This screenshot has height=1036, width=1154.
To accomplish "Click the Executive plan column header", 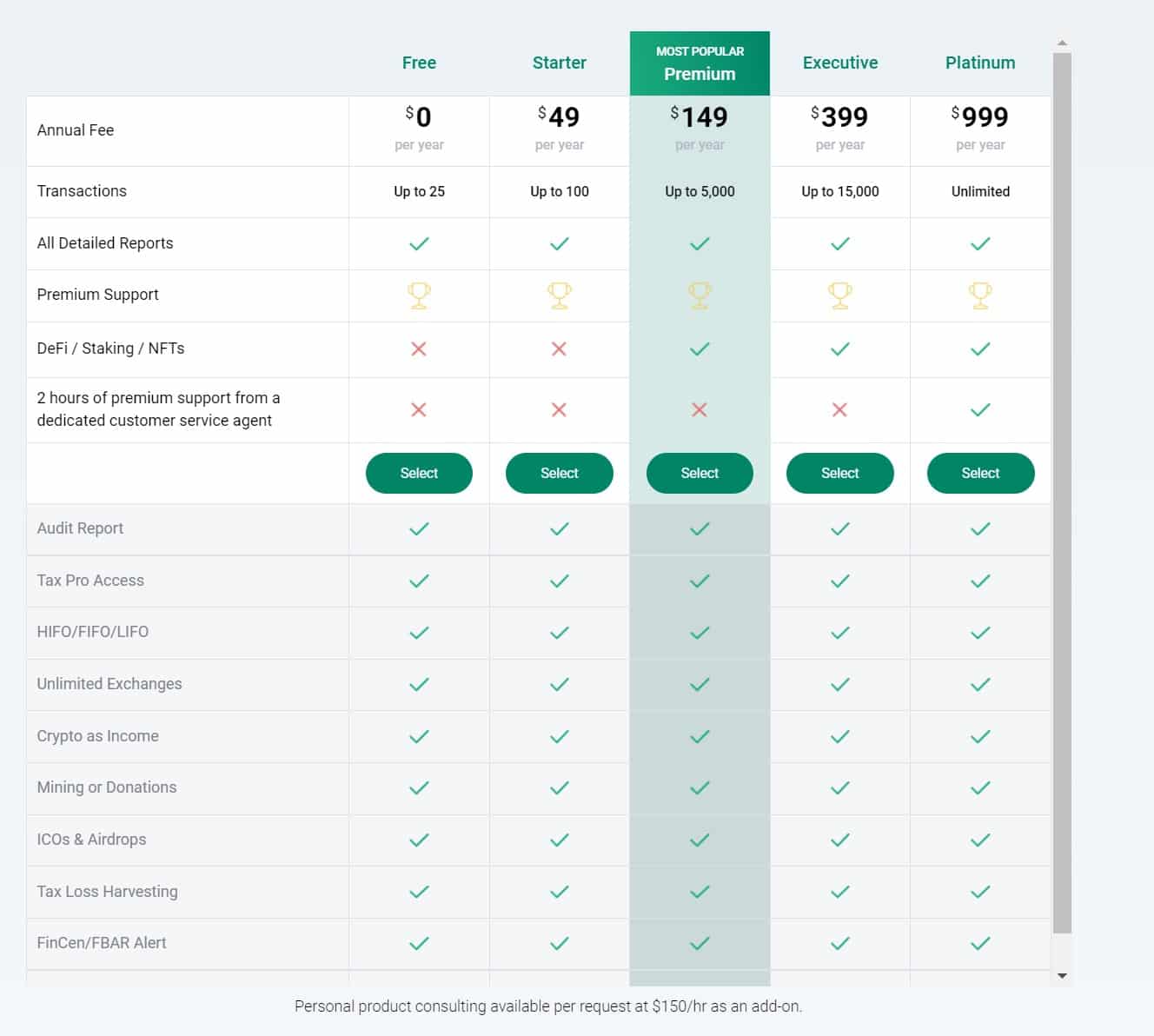I will pos(840,63).
